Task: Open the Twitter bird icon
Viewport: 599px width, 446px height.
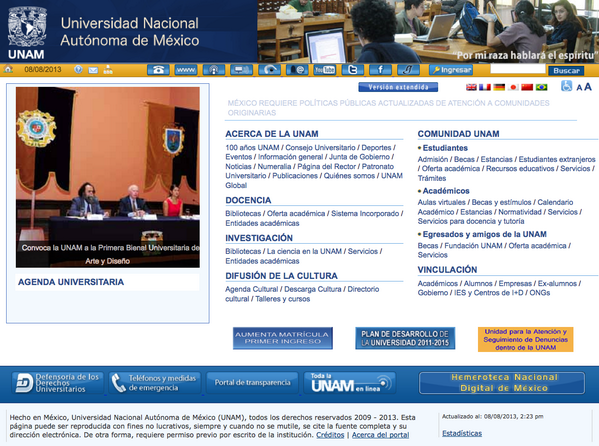Action: pyautogui.click(x=353, y=70)
